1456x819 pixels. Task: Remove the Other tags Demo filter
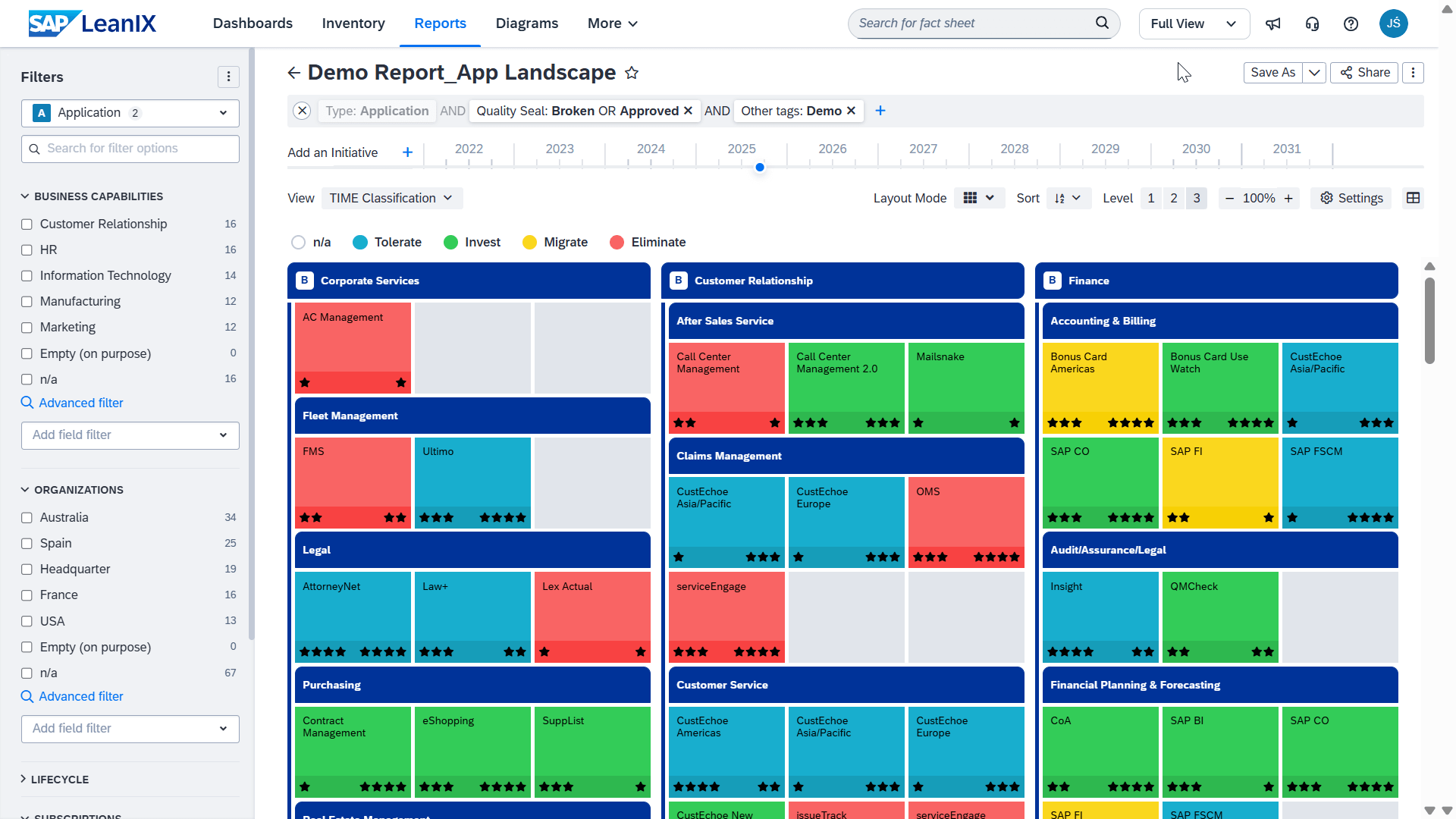pos(851,111)
